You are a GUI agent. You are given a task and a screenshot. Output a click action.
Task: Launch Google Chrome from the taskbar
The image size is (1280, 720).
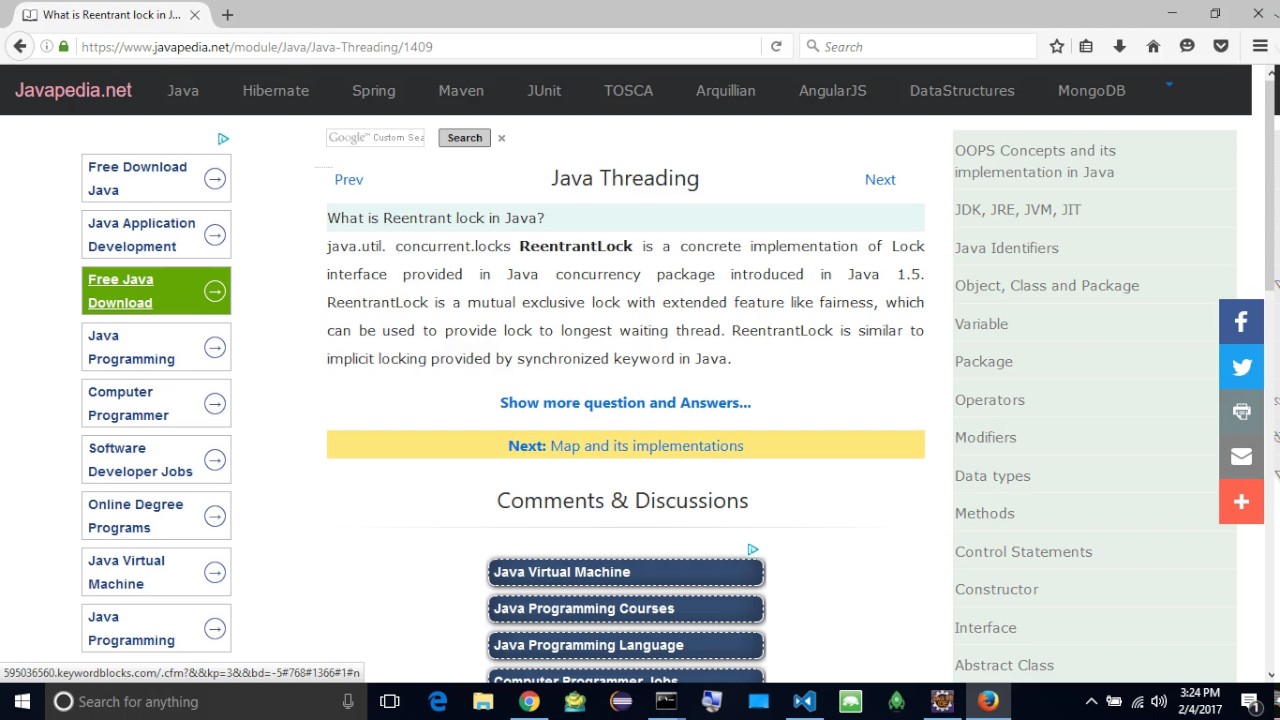[x=529, y=702]
